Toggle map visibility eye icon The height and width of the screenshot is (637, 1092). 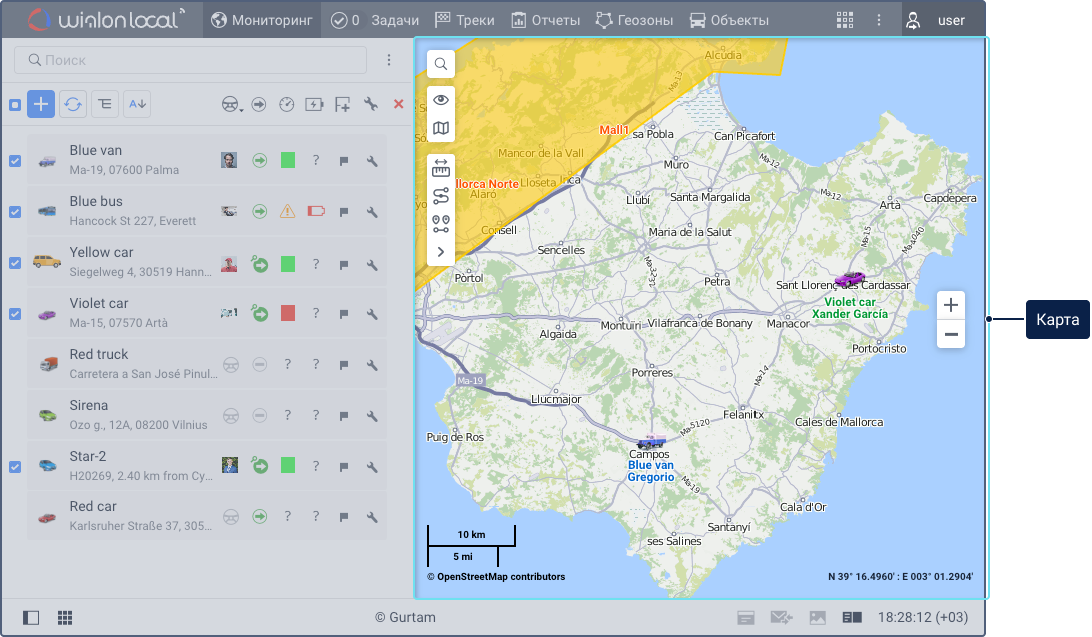coord(441,100)
